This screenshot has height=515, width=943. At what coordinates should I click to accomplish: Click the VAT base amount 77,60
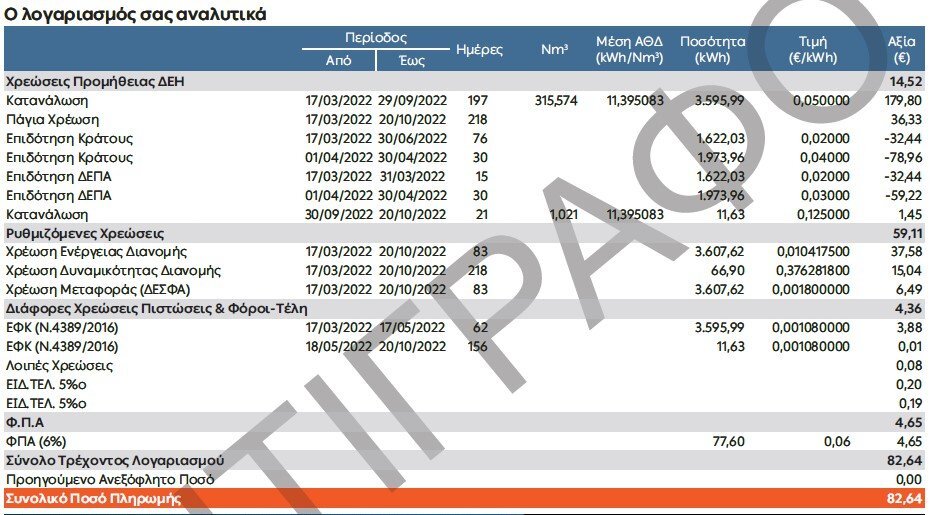(x=728, y=442)
